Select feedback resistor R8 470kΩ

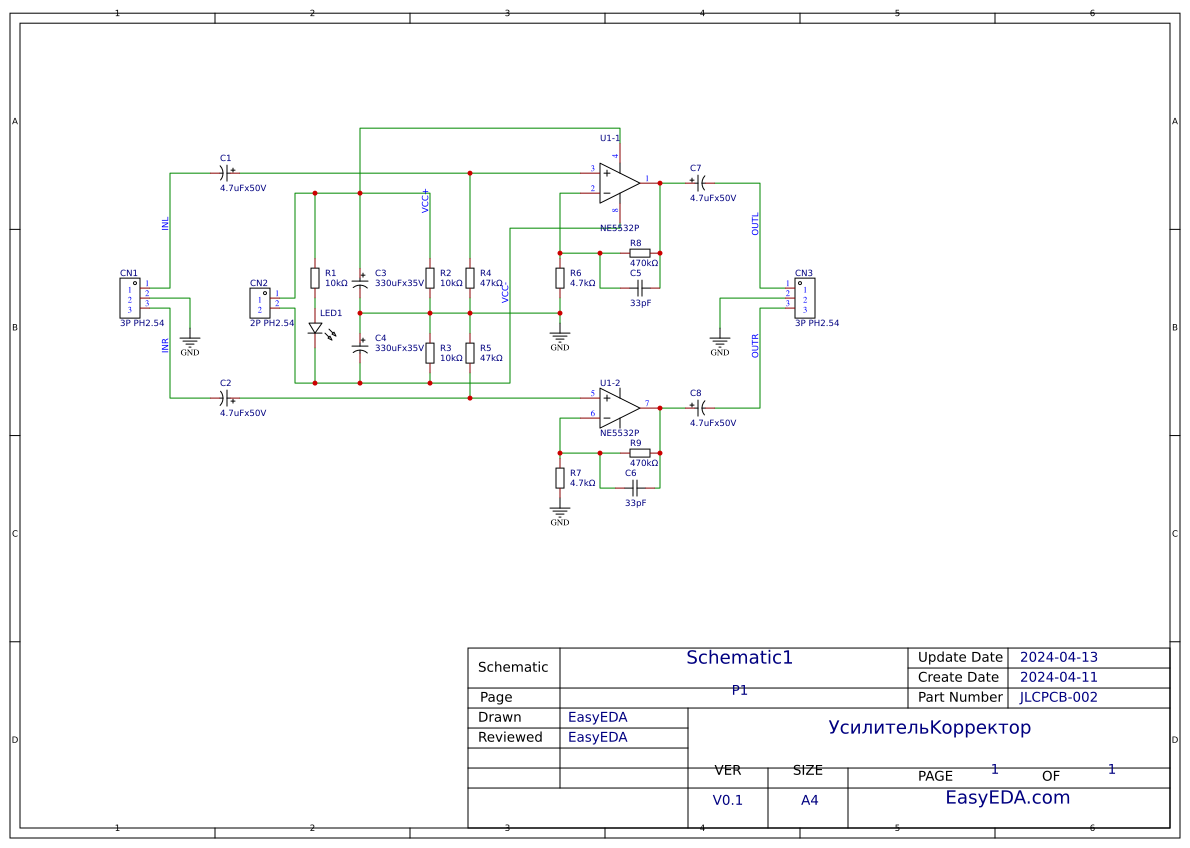(x=638, y=253)
